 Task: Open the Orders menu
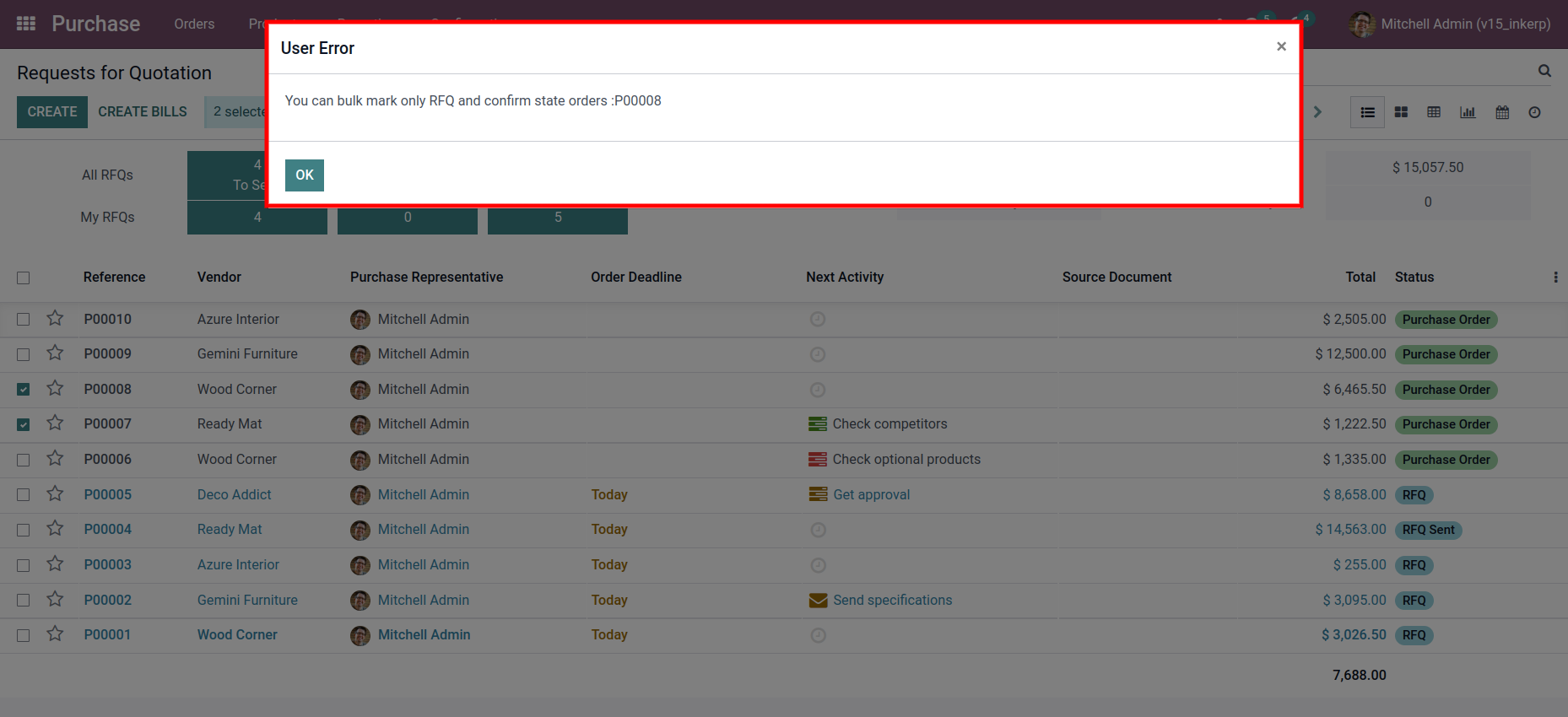click(x=194, y=24)
